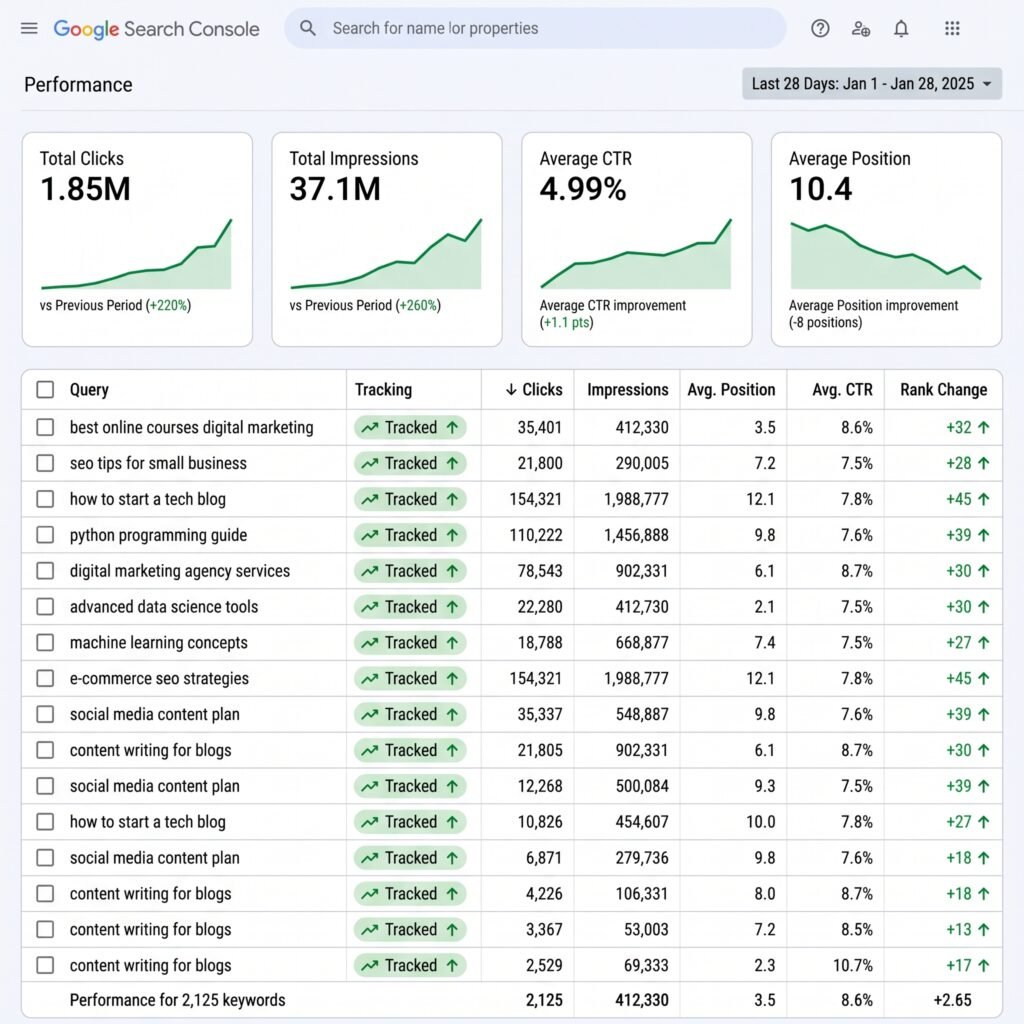Screen dimensions: 1024x1024
Task: Click Tracked badge for 'python programming guide'
Action: point(410,535)
